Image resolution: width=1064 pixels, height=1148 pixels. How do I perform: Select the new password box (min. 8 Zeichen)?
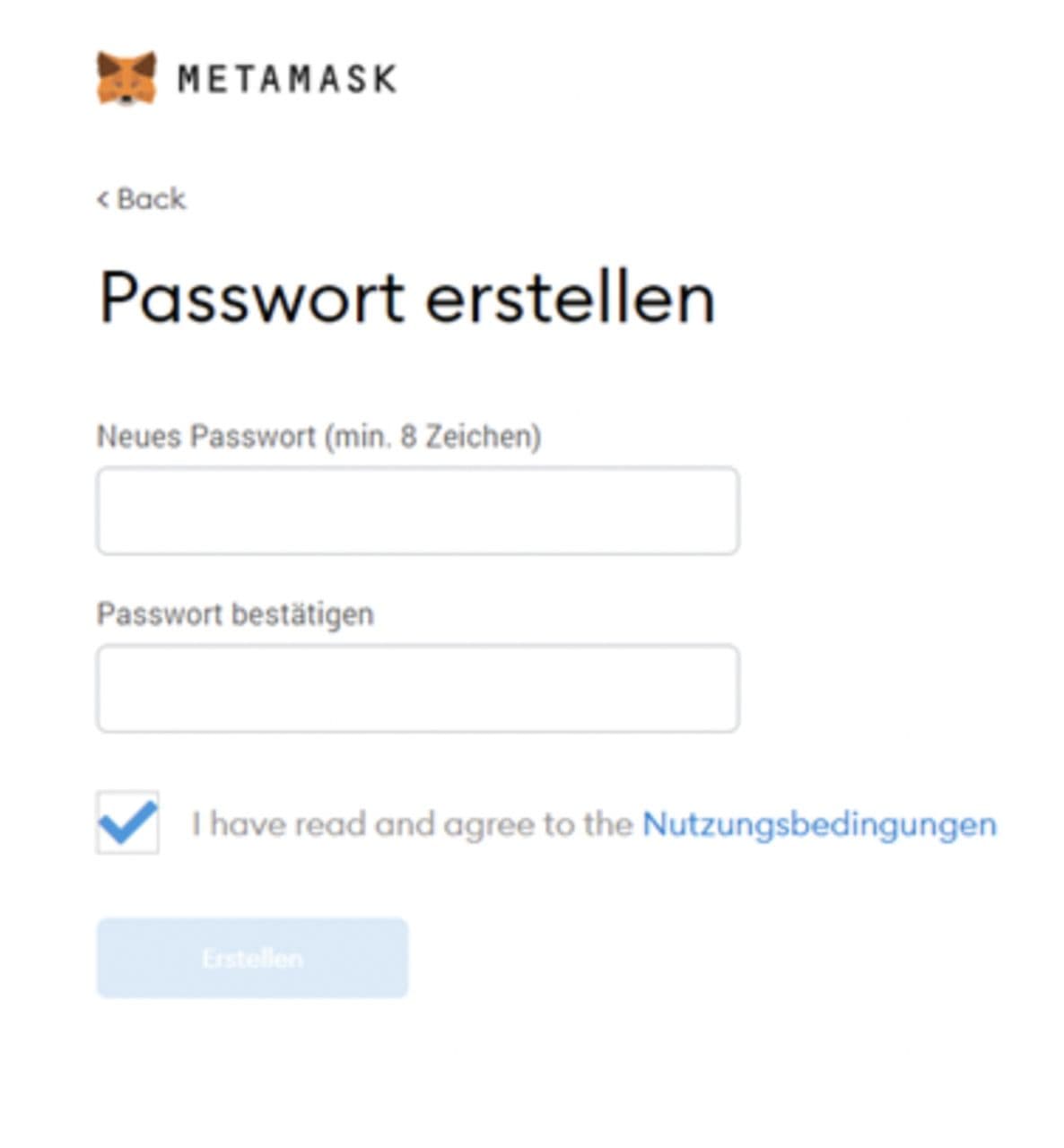(417, 510)
